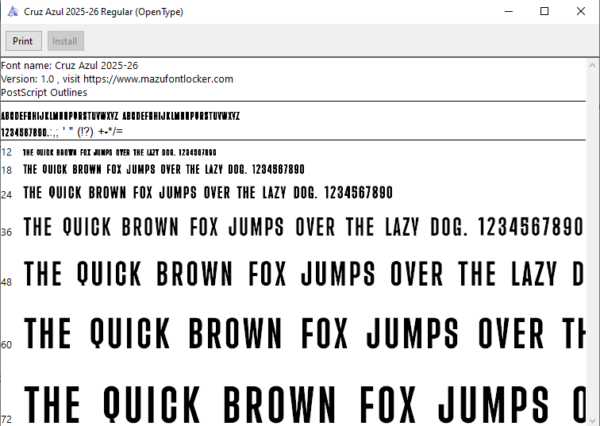600x426 pixels.
Task: Click the scrollbar down arrow
Action: click(x=592, y=420)
